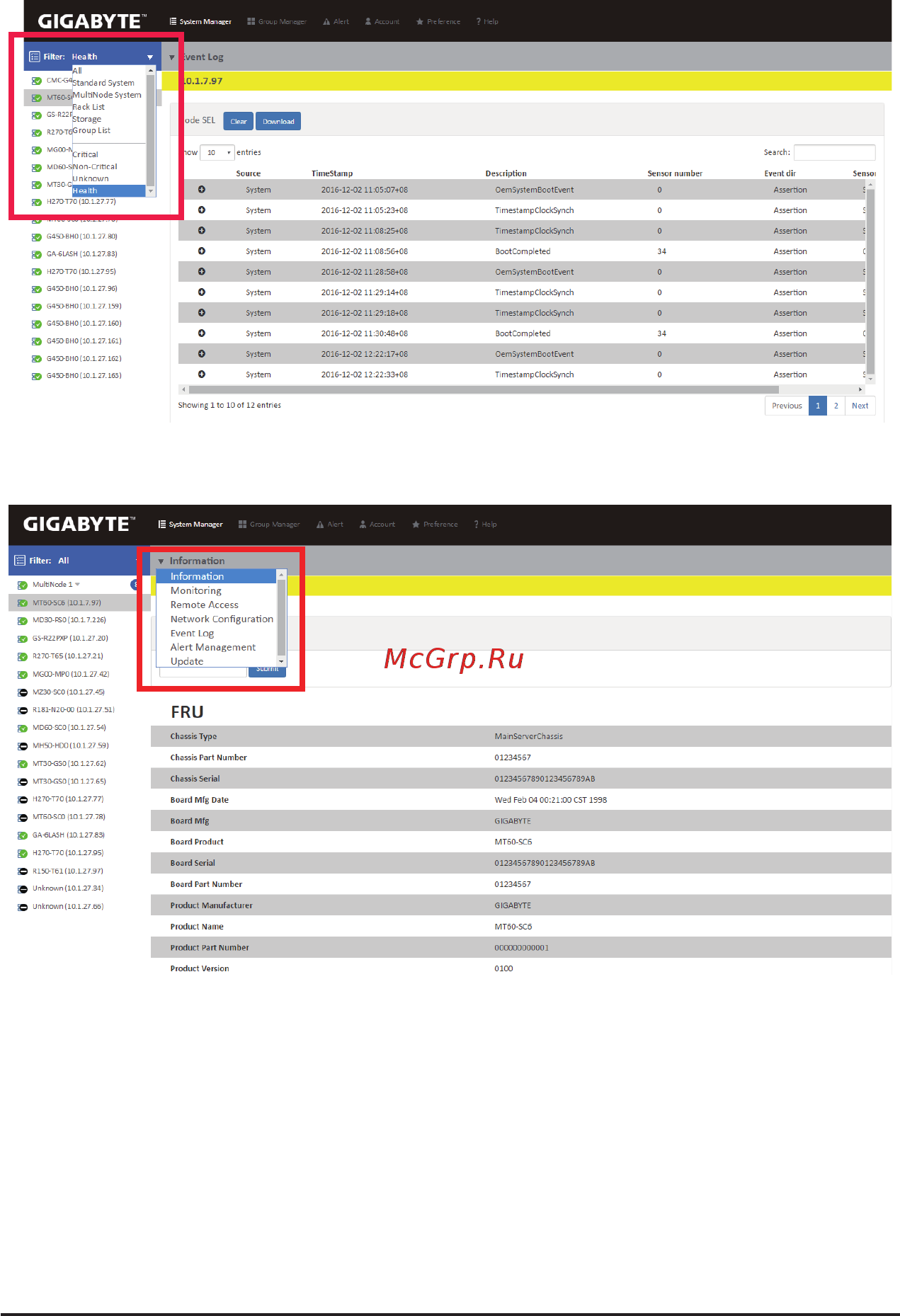This screenshot has height=1316, width=900.
Task: Collapse the MultiNode 1 group arrow
Action: click(77, 585)
